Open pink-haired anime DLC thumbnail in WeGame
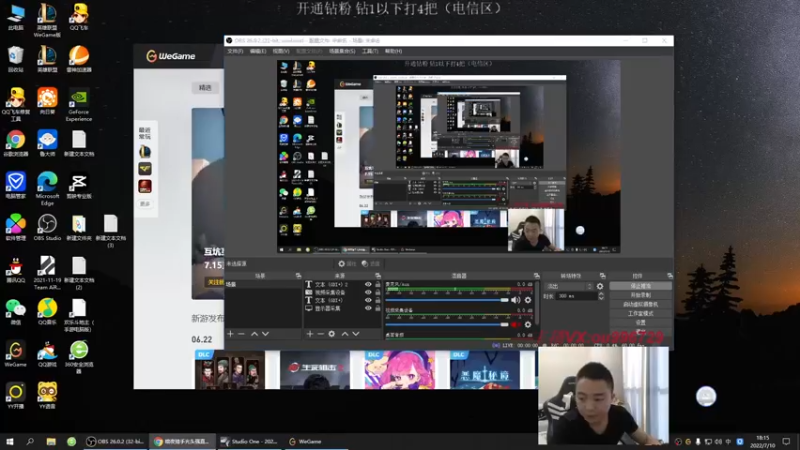 tap(400, 370)
